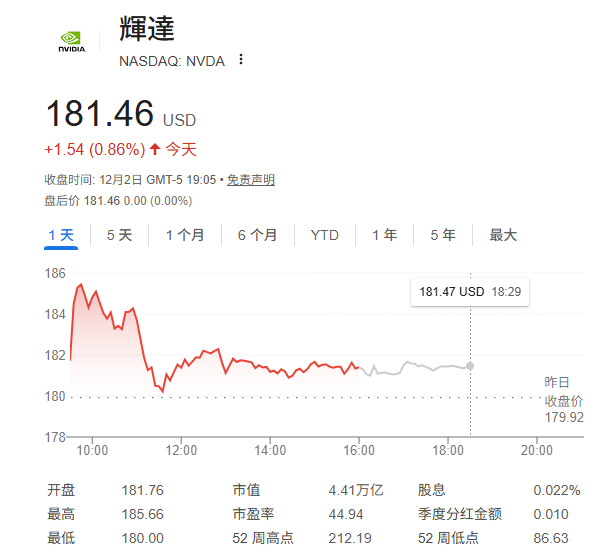Click the NASDAQ: NVDA ticker text
The image size is (596, 552).
click(172, 61)
